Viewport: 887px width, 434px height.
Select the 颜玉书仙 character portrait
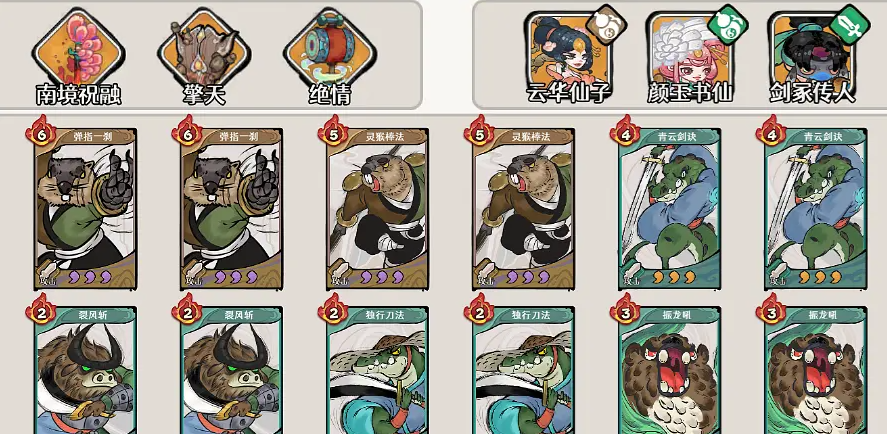pos(691,50)
